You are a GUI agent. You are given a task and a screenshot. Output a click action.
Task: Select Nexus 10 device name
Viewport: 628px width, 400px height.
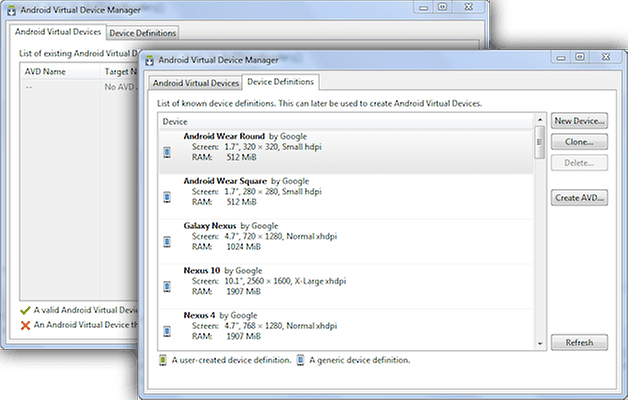(202, 271)
